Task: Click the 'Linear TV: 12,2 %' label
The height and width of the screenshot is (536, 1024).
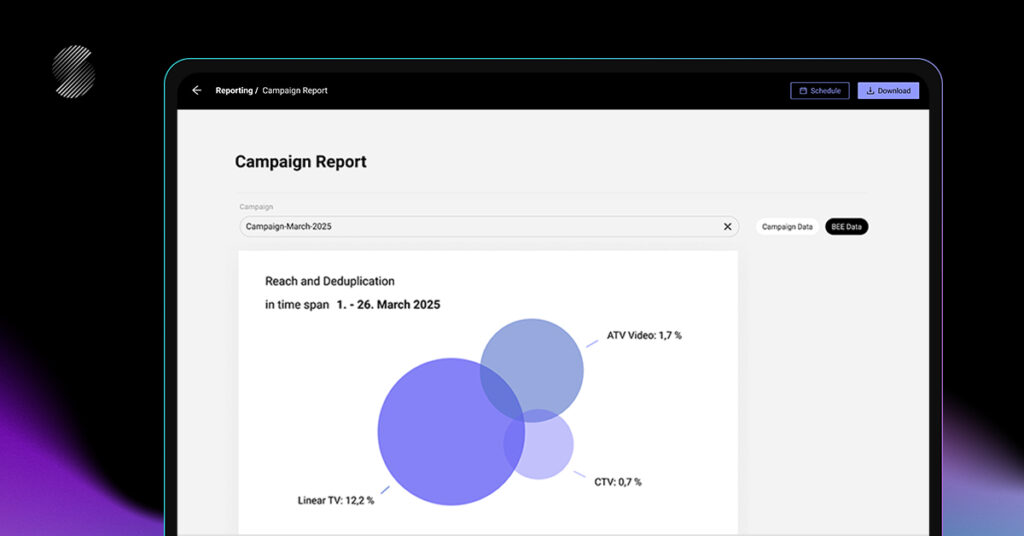Action: [336, 500]
